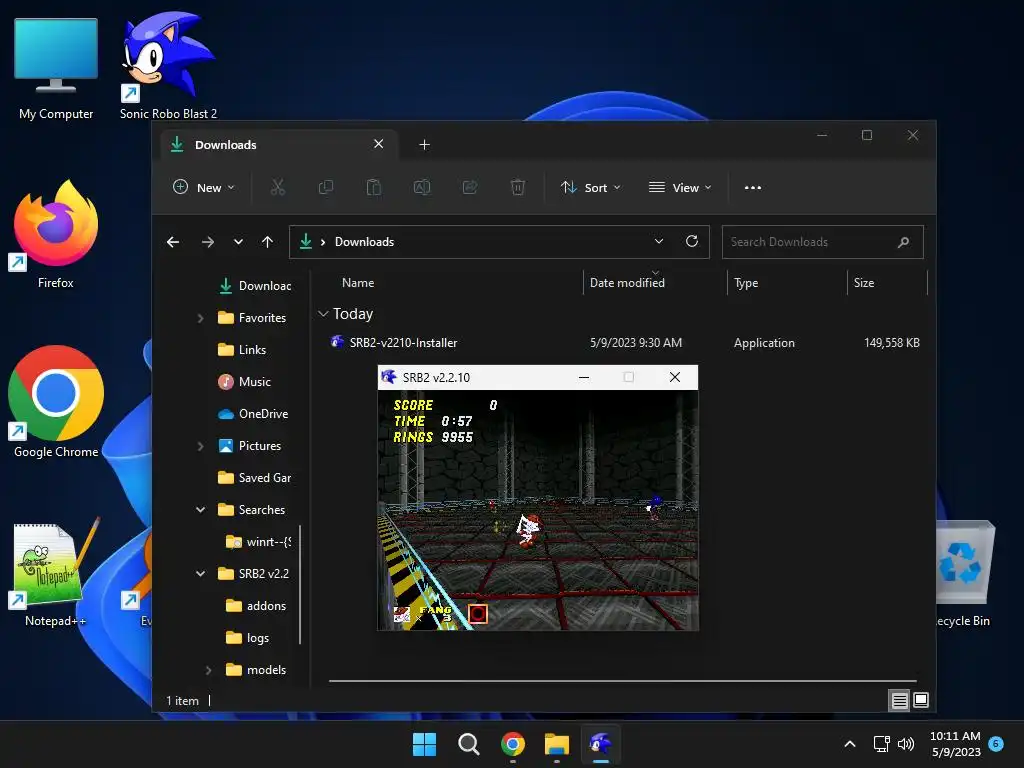The width and height of the screenshot is (1024, 768).
Task: Expand the Favorites tree node
Action: point(200,318)
